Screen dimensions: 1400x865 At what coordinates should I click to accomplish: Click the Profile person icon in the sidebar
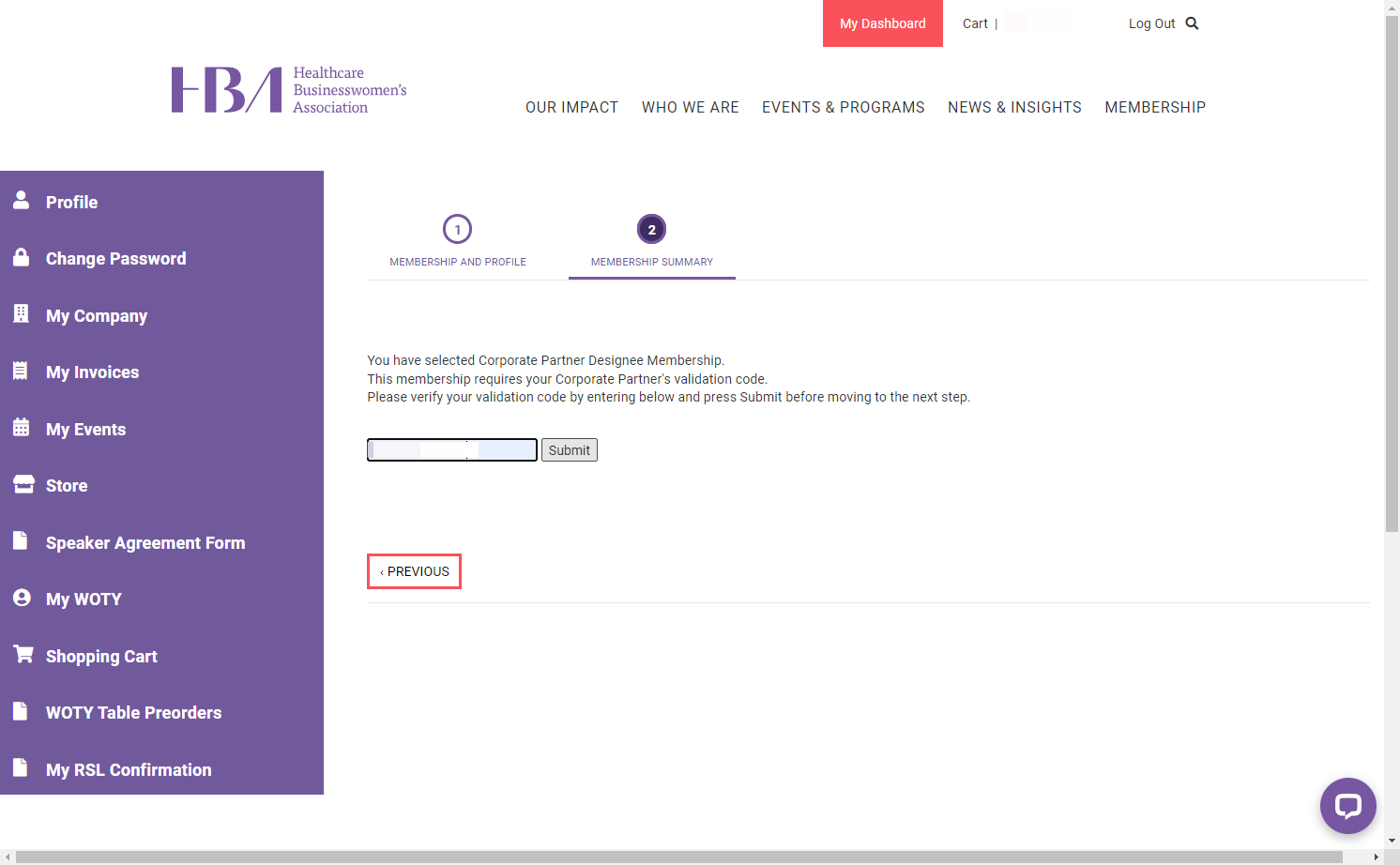pos(21,199)
